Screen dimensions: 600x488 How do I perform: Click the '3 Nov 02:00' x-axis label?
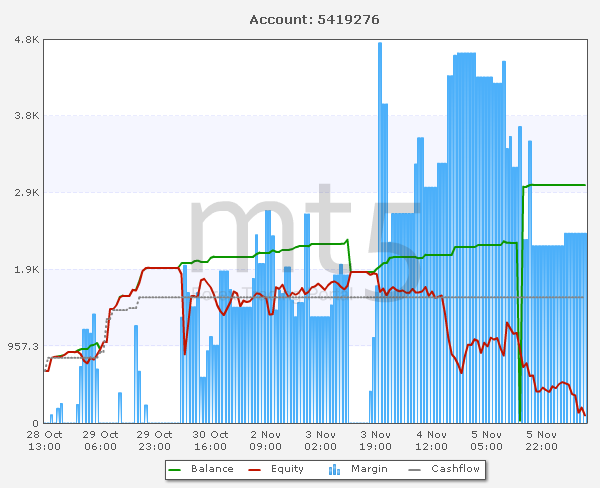pos(321,441)
